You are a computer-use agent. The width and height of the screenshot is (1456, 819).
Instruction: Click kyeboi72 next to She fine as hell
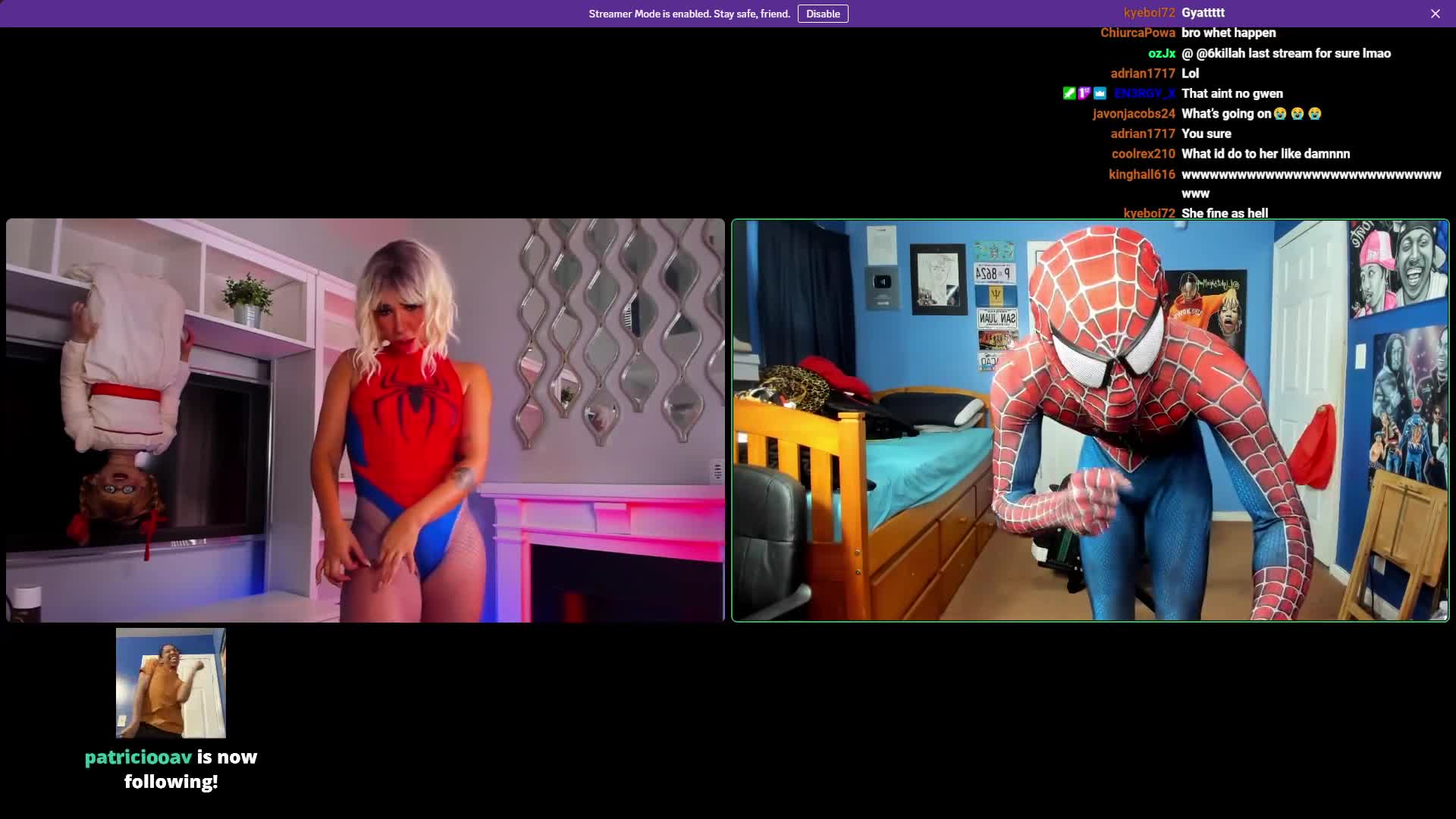(x=1149, y=213)
